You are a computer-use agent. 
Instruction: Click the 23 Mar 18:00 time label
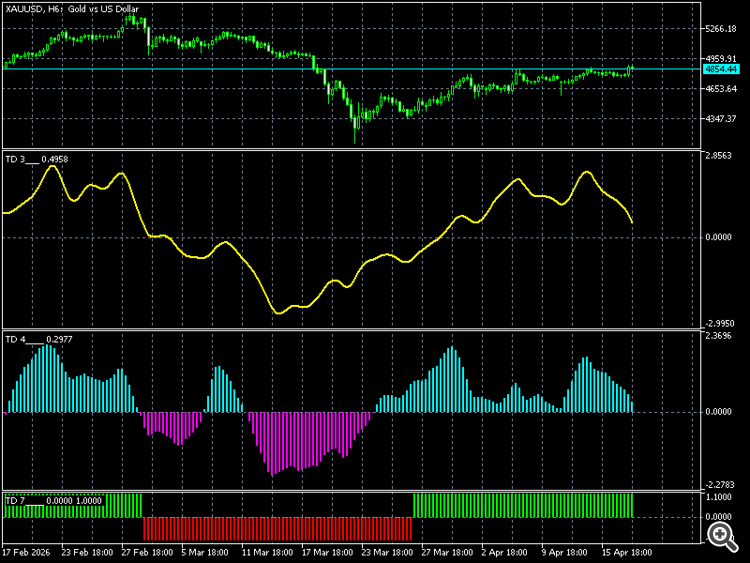[387, 552]
